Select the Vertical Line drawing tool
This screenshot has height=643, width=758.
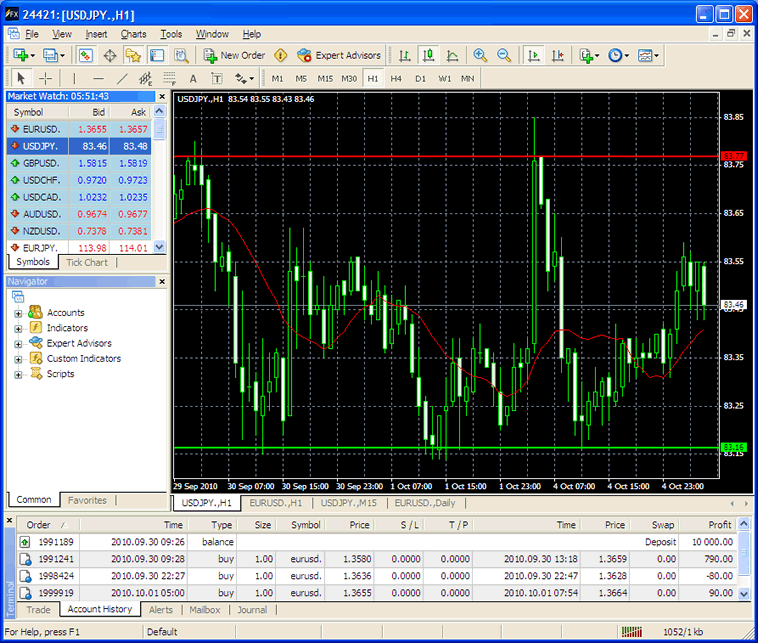coord(74,78)
